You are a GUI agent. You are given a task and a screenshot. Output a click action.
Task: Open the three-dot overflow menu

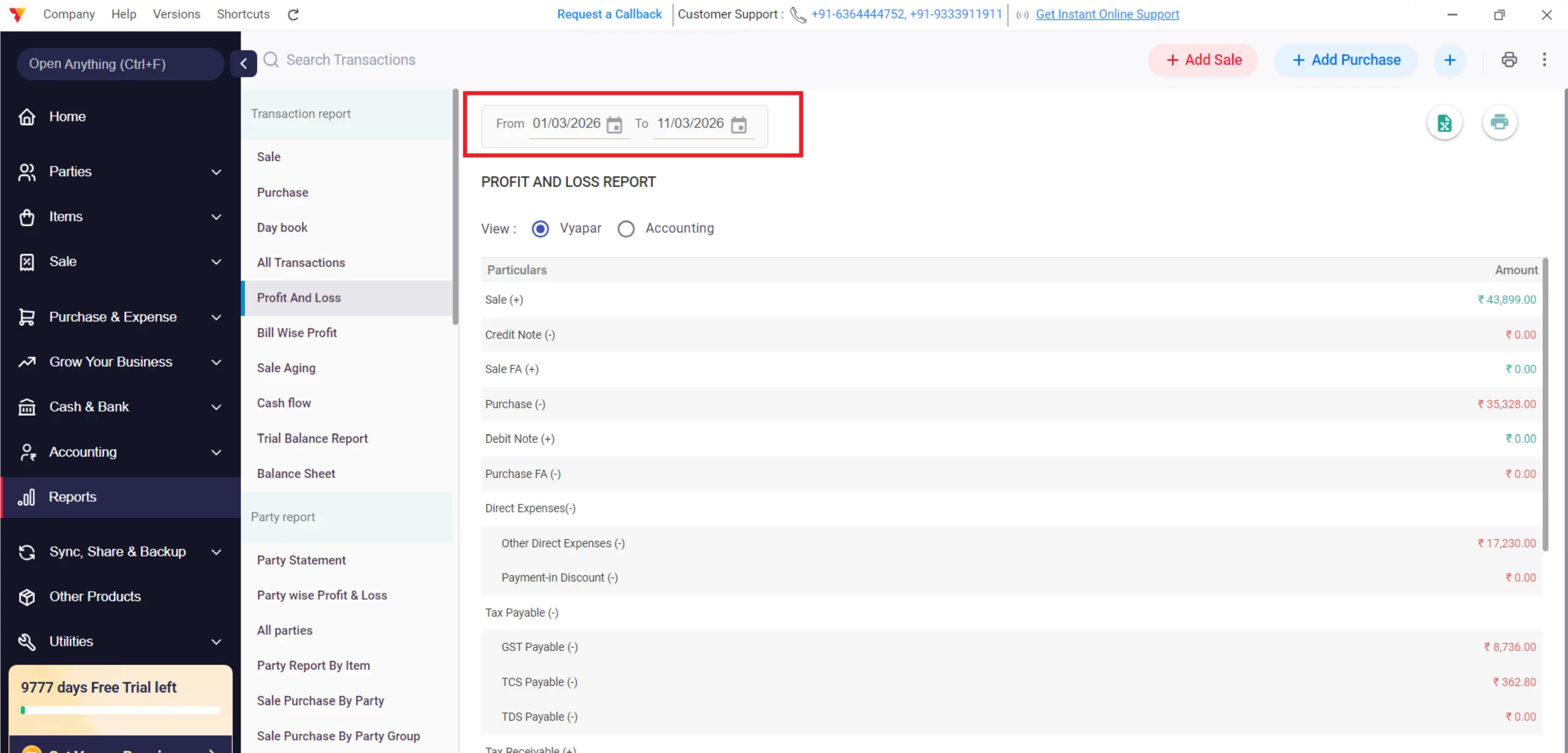[x=1545, y=59]
